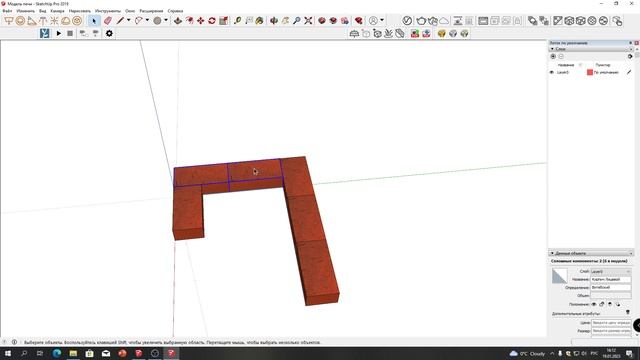The width and height of the screenshot is (640, 360).
Task: Click the Extension Warehouse ruby icon
Action: tap(359, 20)
